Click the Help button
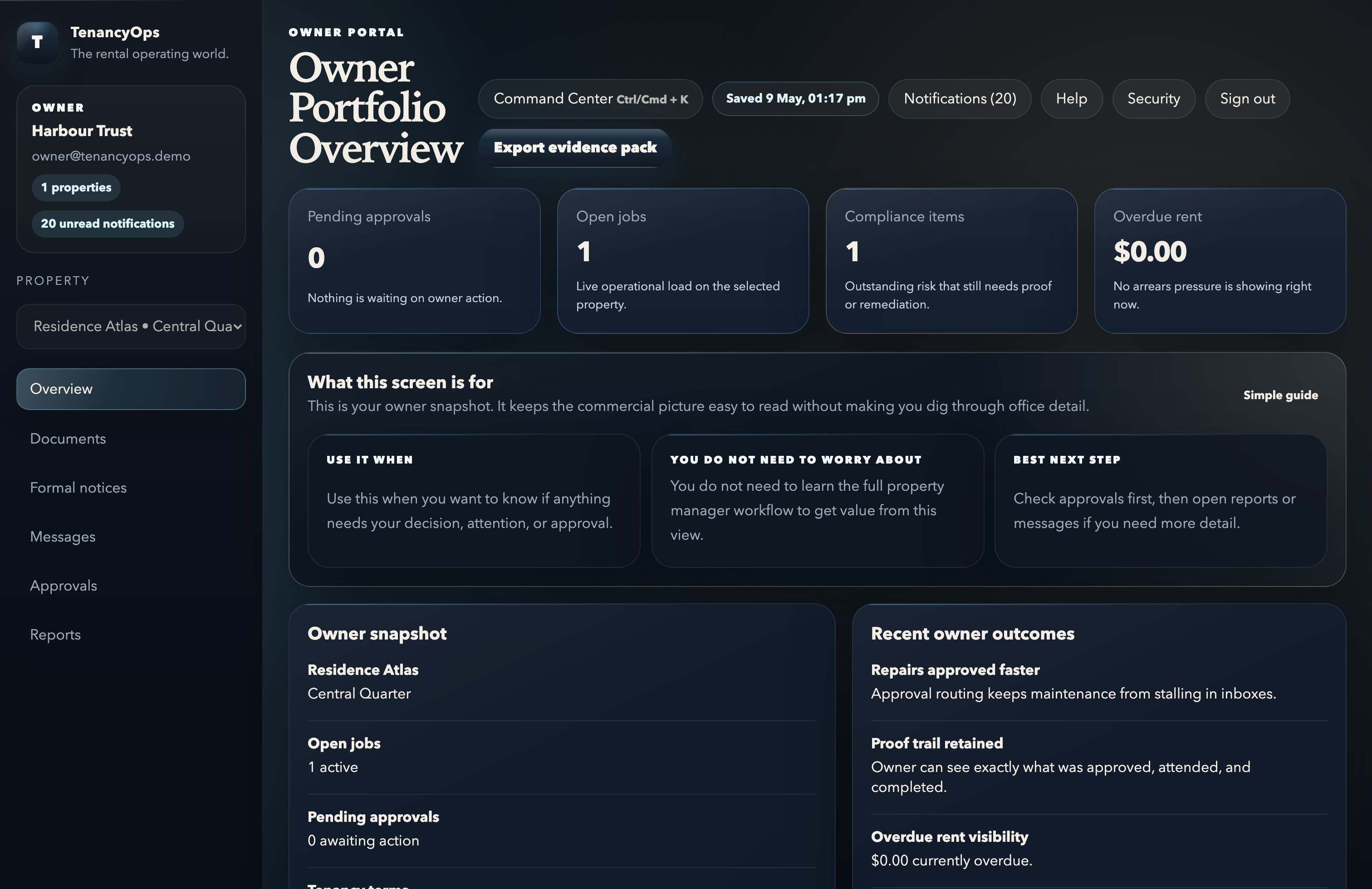 click(1072, 98)
